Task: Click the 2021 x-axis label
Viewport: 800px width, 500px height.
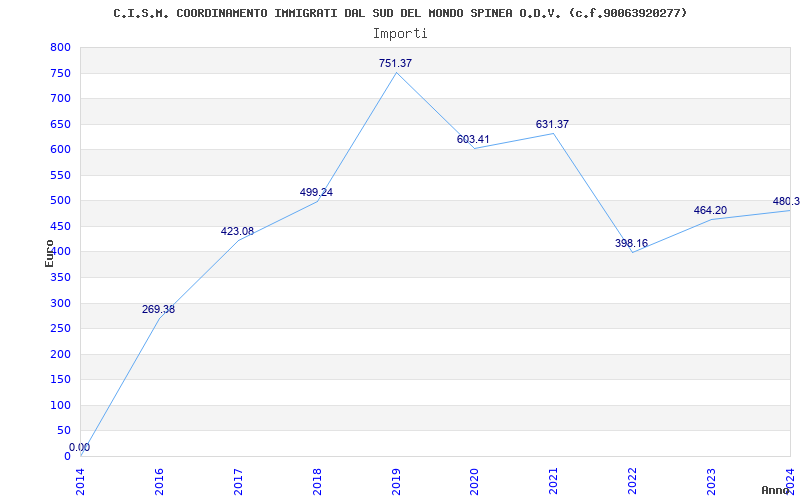Action: [x=554, y=481]
